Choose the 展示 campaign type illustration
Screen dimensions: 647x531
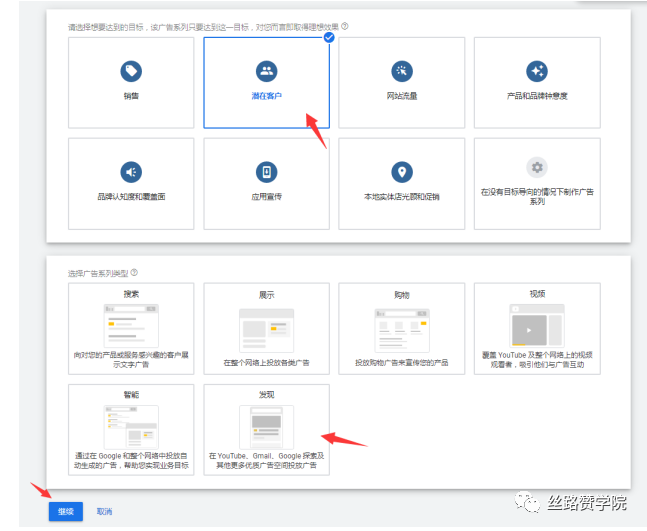pyautogui.click(x=267, y=330)
